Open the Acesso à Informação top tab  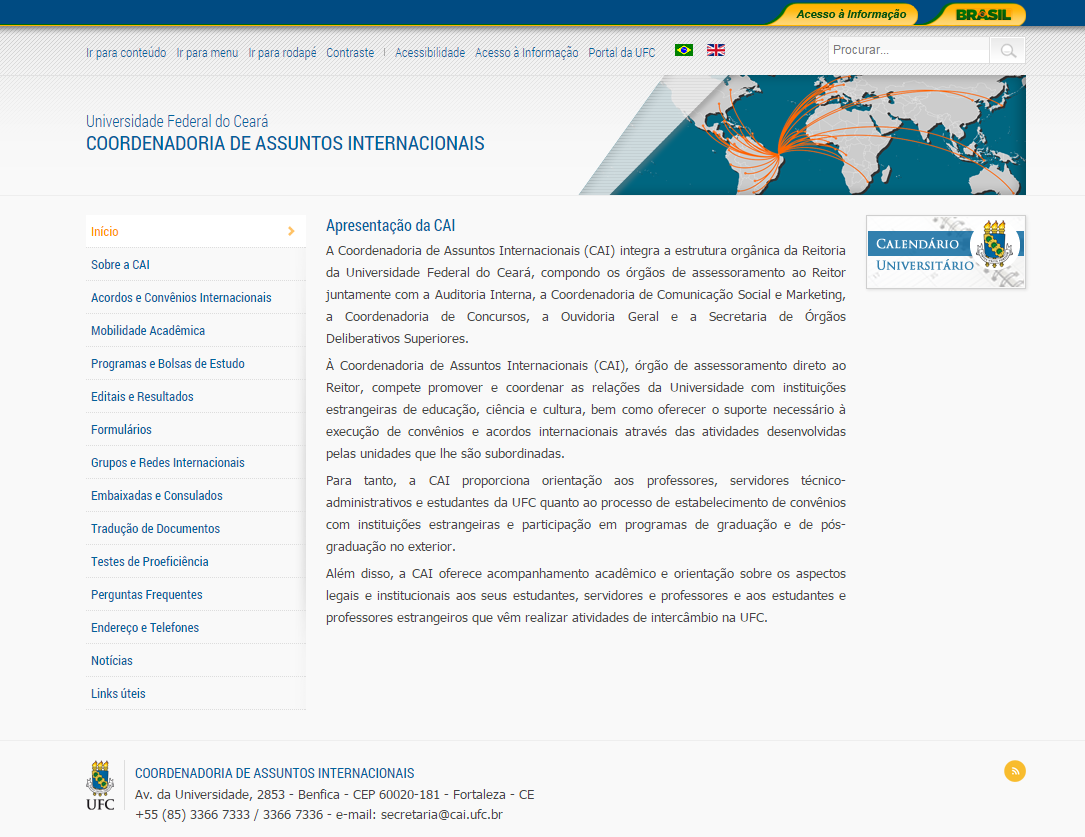click(x=850, y=14)
